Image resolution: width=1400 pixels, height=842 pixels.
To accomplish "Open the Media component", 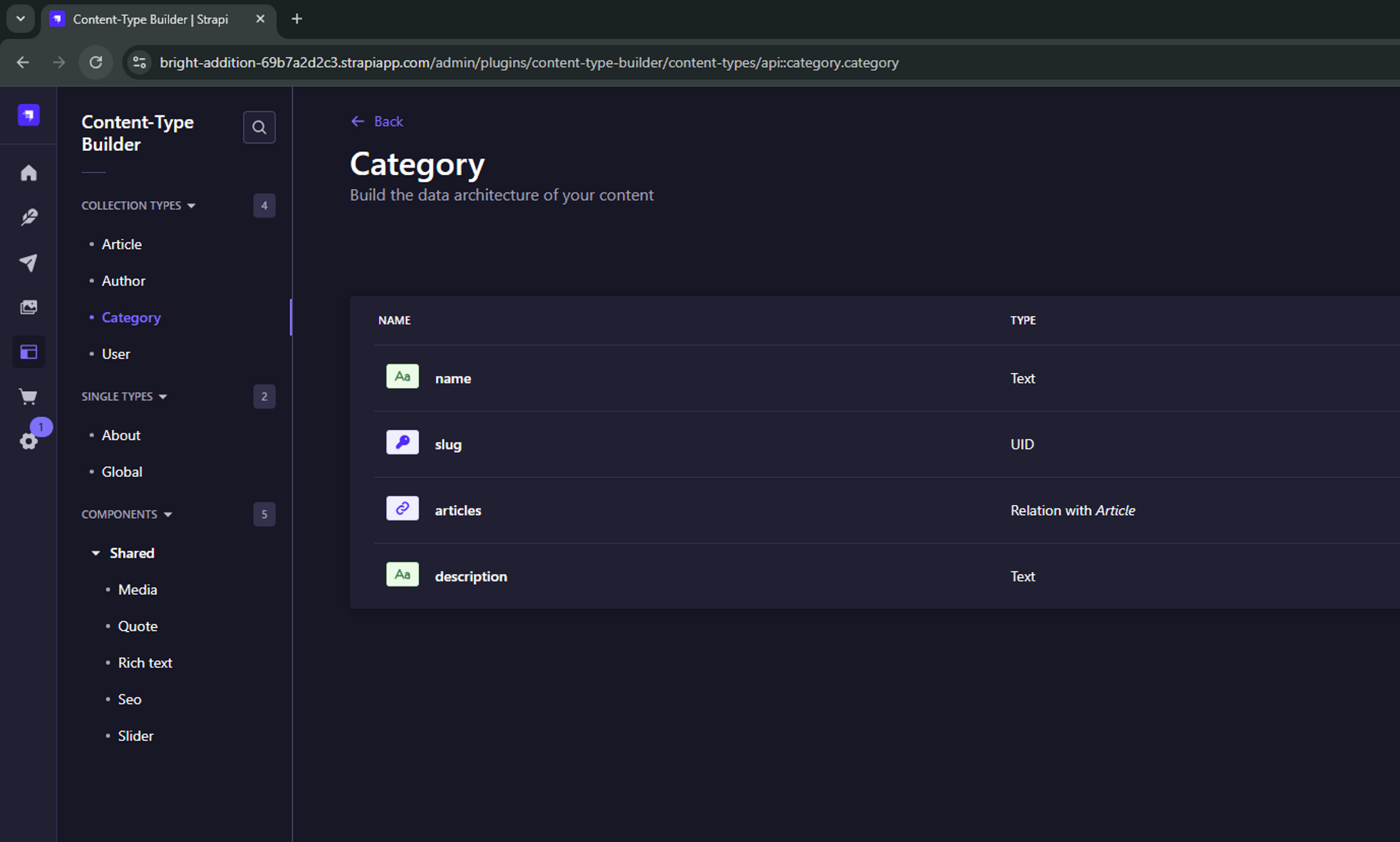I will pyautogui.click(x=137, y=590).
